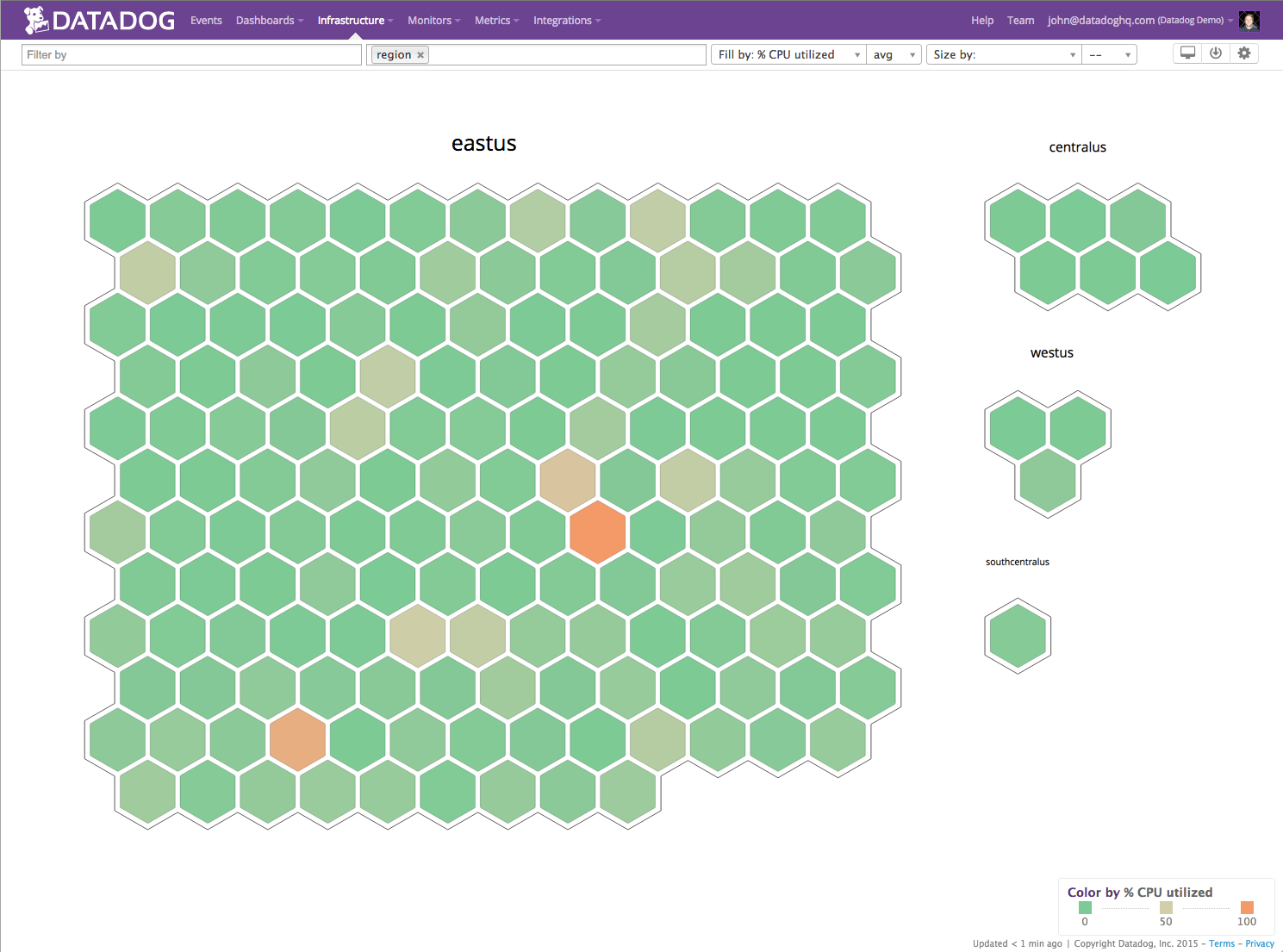Image resolution: width=1283 pixels, height=952 pixels.
Task: Click the Help link
Action: tap(982, 21)
